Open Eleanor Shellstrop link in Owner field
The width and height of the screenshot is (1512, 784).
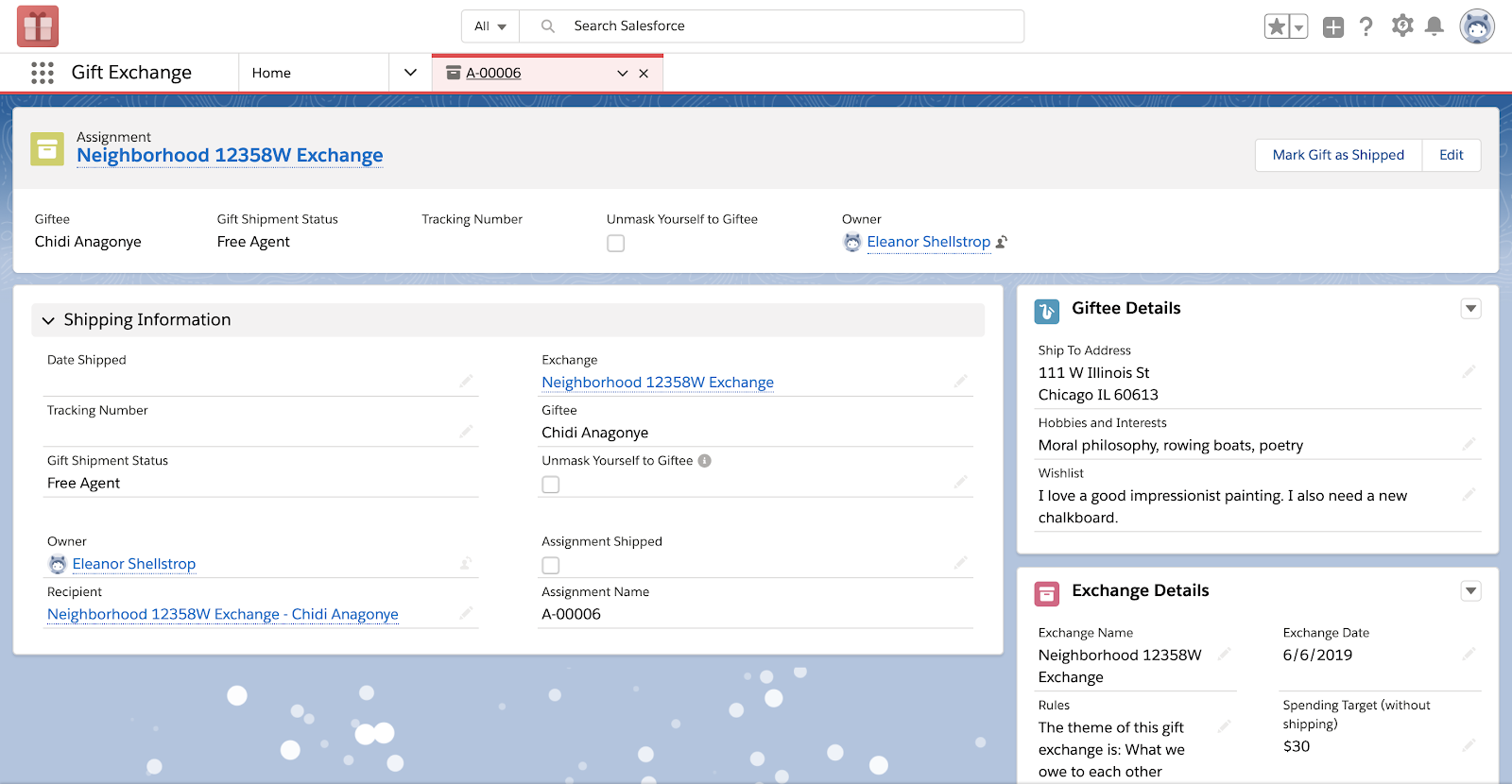(x=134, y=564)
